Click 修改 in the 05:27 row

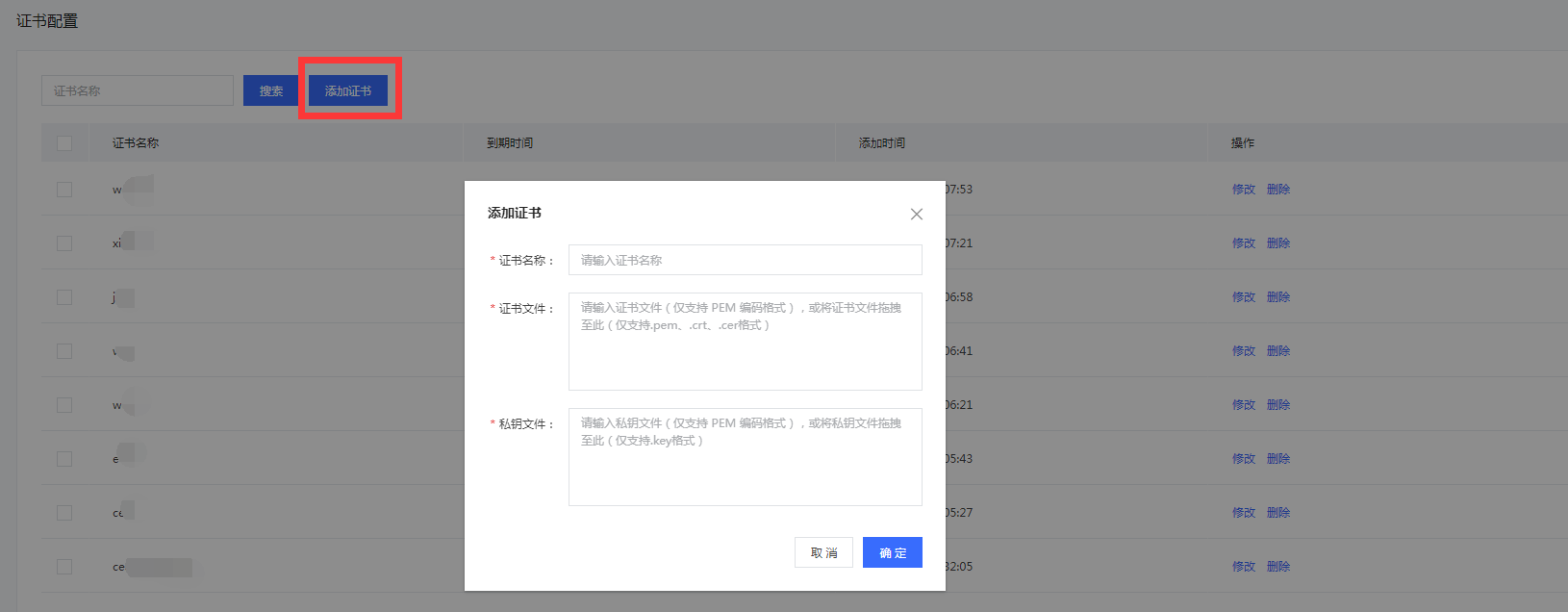[x=1244, y=513]
